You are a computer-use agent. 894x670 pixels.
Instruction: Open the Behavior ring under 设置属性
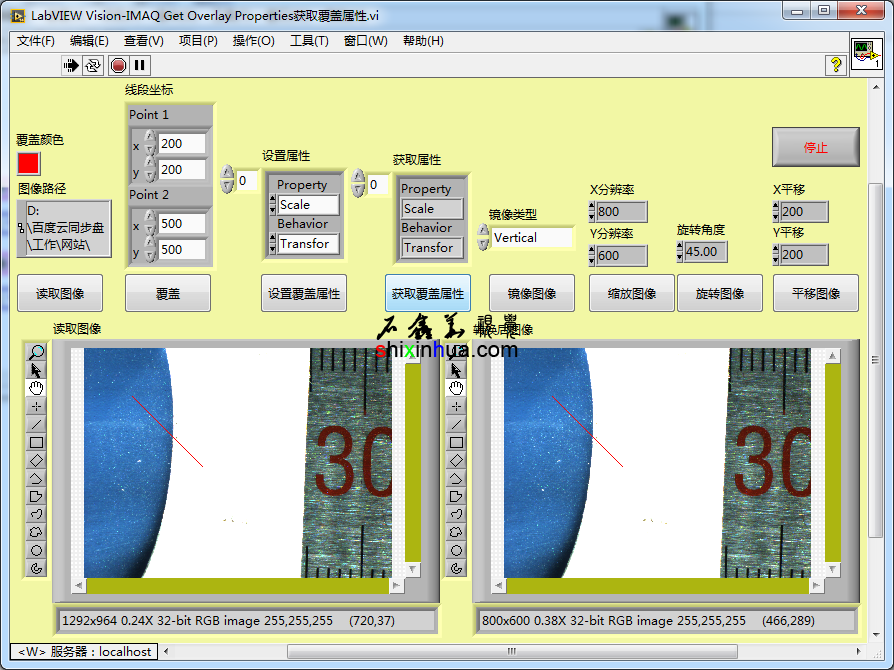pyautogui.click(x=308, y=244)
